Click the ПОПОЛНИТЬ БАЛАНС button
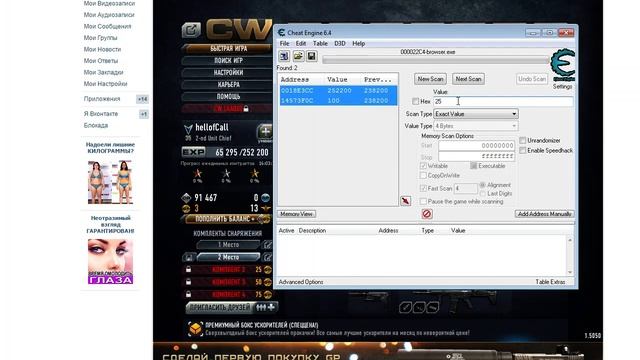Screen dimensions: 640x360 tap(227, 219)
